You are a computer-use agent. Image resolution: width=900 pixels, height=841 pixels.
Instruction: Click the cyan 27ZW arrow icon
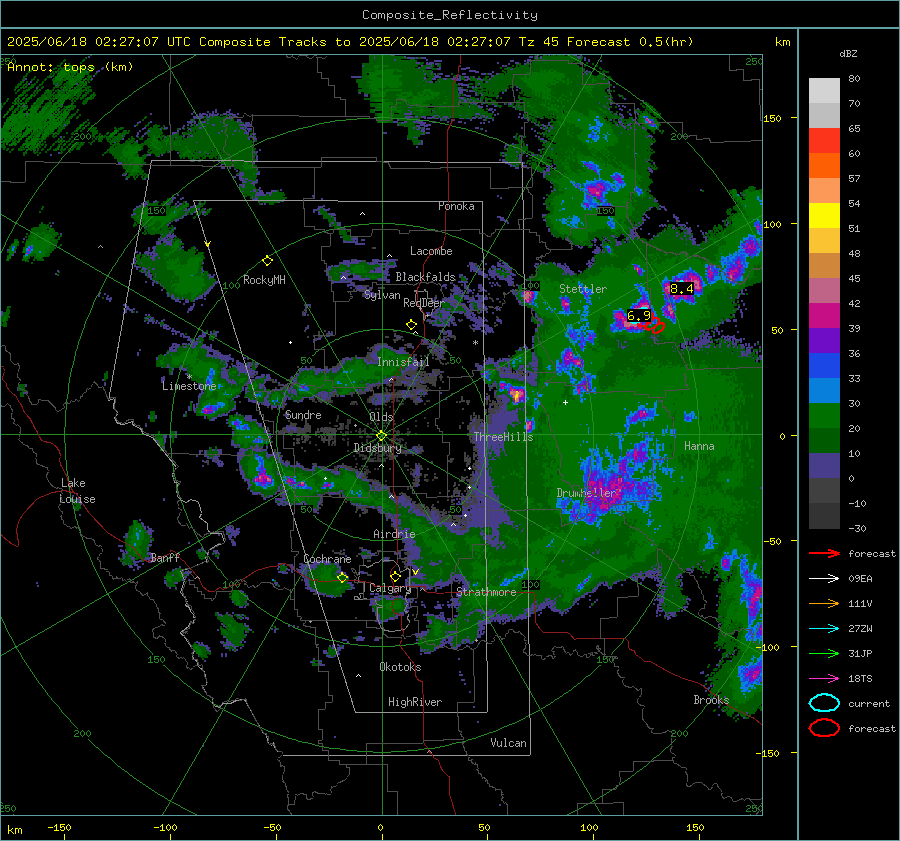pos(824,629)
